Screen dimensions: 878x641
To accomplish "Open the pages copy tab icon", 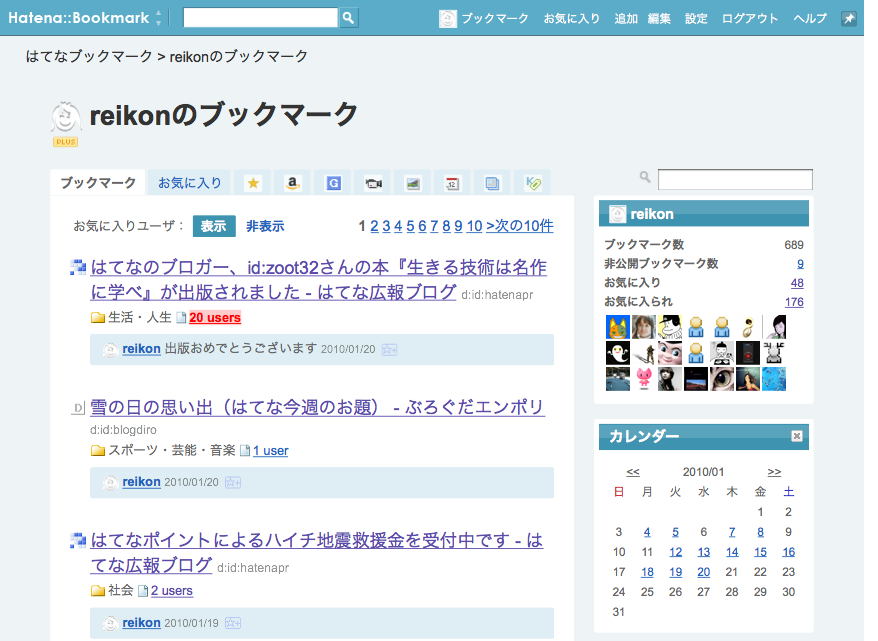I will (492, 183).
